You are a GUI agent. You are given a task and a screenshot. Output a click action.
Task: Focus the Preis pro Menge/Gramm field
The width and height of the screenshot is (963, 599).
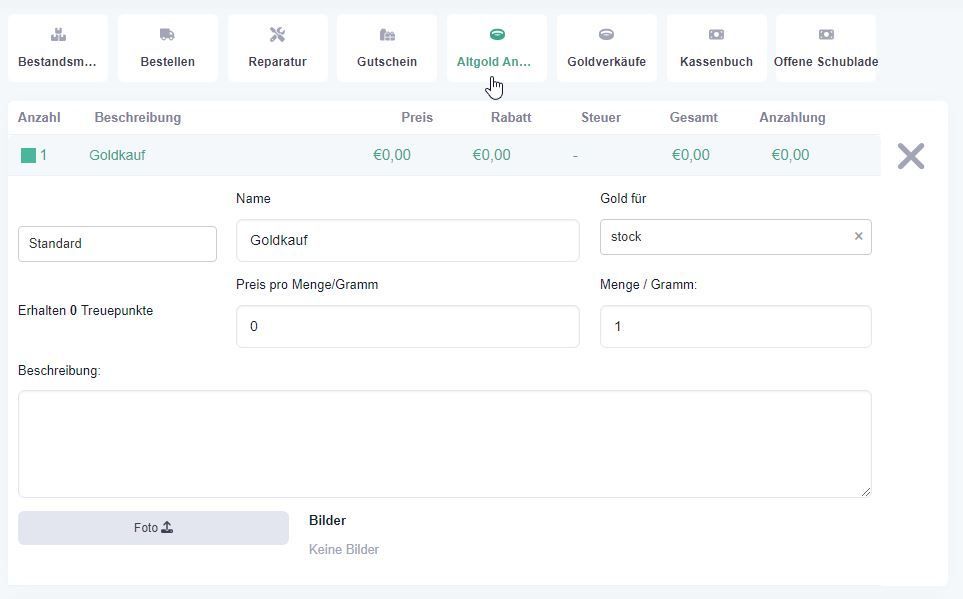[x=408, y=326]
